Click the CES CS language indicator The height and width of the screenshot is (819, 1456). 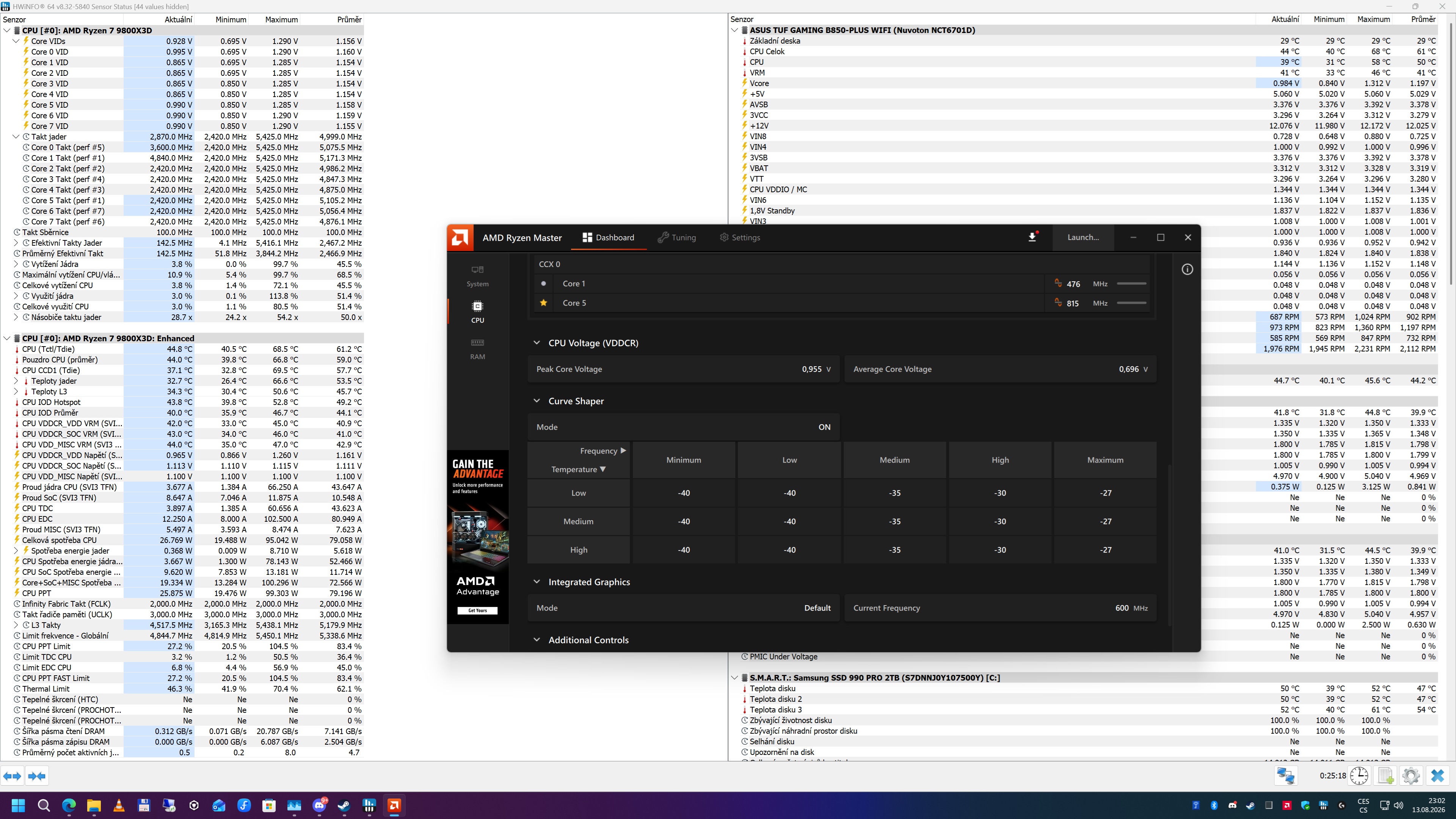click(x=1363, y=805)
